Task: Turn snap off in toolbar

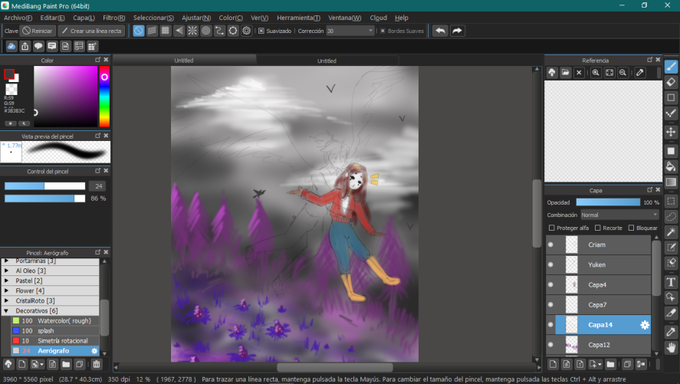Action: coord(138,31)
